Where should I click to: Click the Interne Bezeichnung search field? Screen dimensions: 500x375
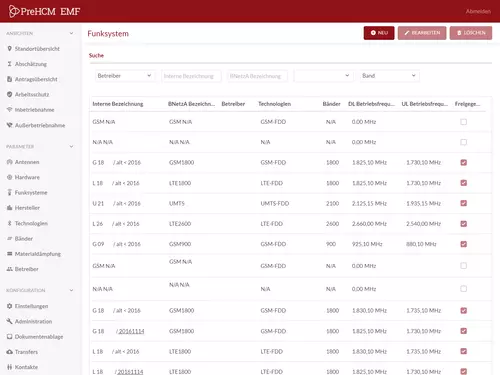point(191,76)
